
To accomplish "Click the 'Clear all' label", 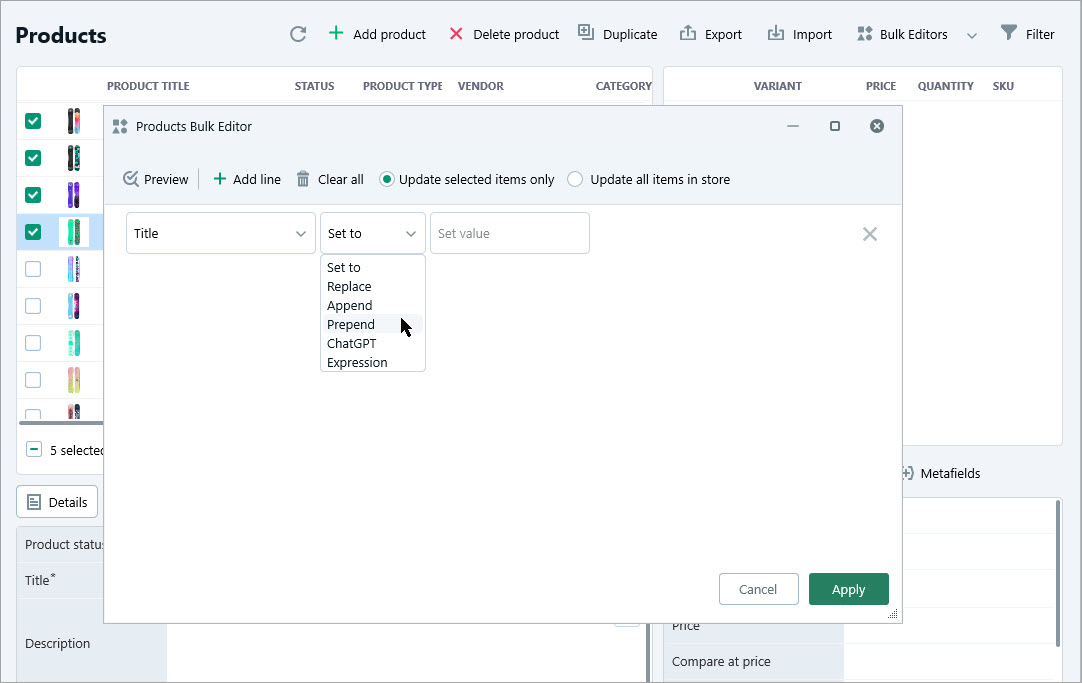I will pos(341,179).
